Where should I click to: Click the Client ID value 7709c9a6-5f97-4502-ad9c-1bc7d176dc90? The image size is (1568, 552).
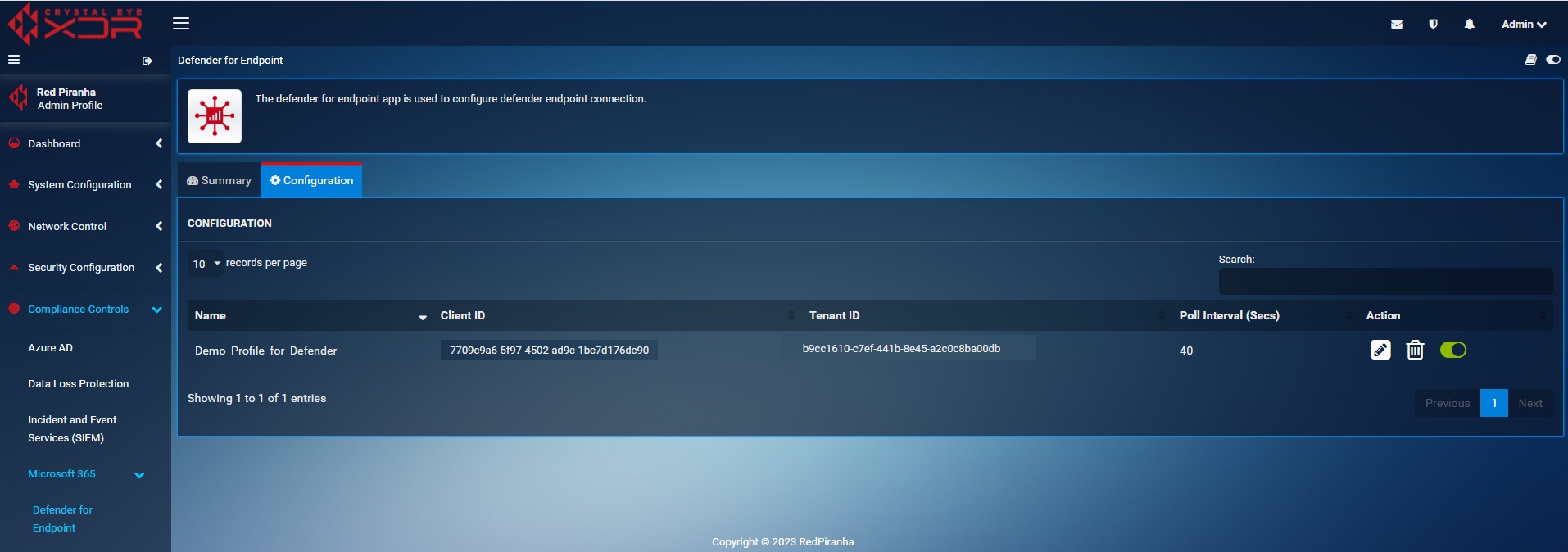click(x=549, y=351)
